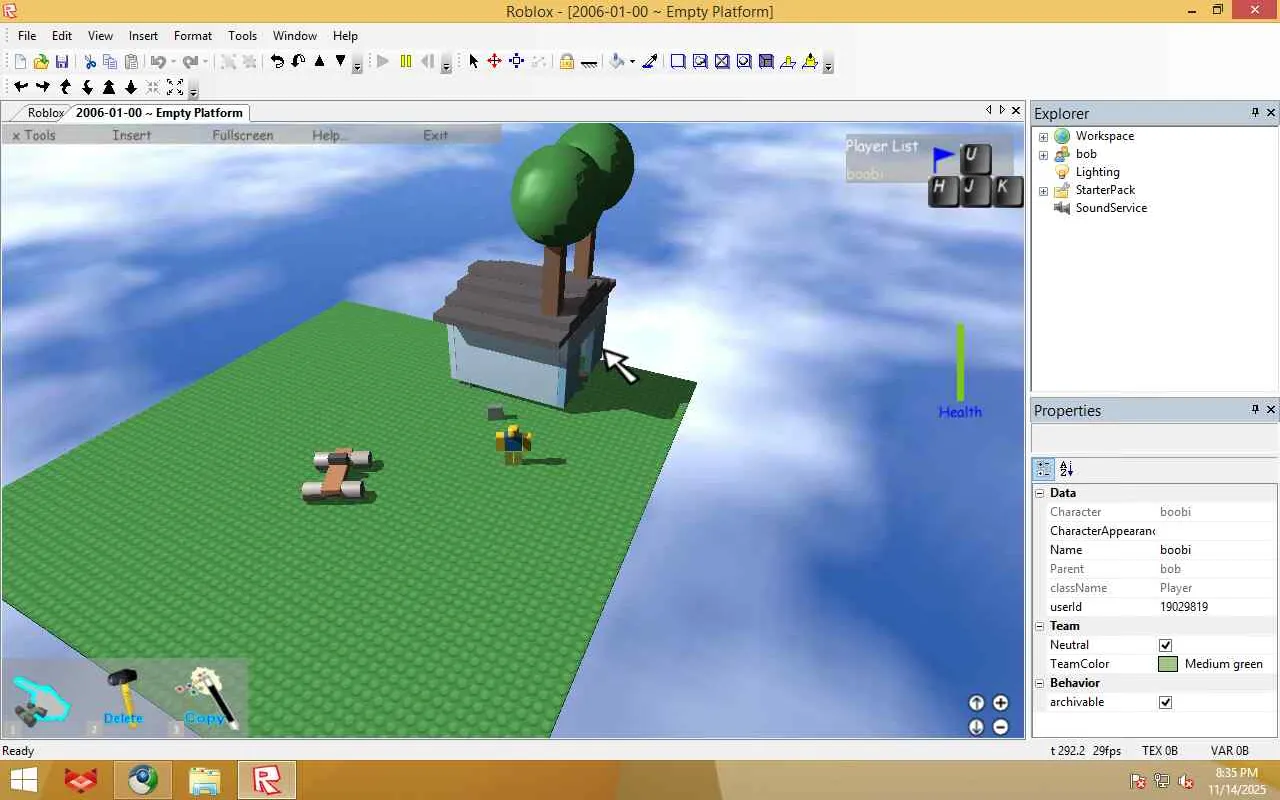The width and height of the screenshot is (1280, 800).
Task: Select the crossed-square surface tool
Action: [722, 62]
